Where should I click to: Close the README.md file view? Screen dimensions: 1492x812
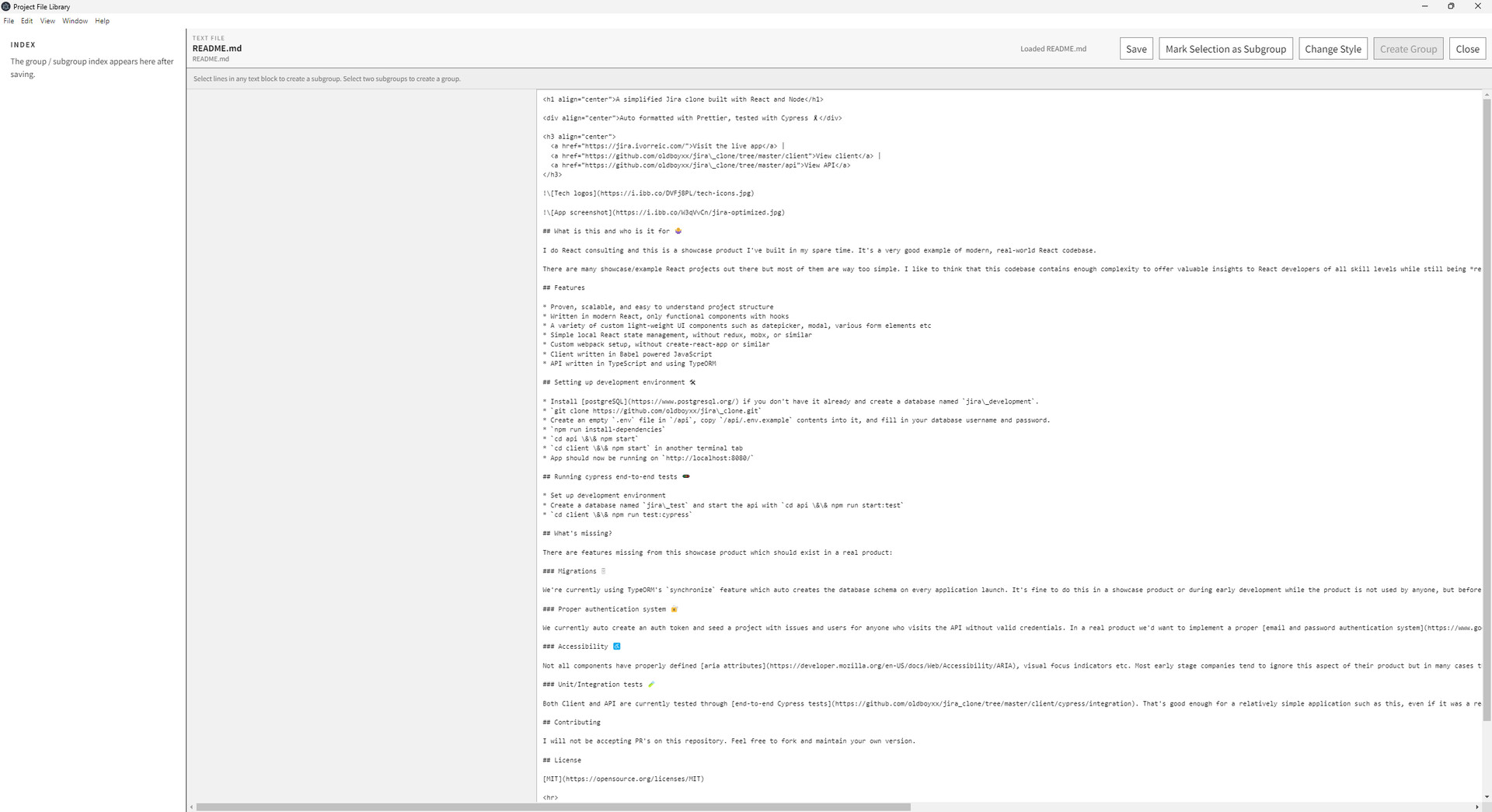[1467, 49]
